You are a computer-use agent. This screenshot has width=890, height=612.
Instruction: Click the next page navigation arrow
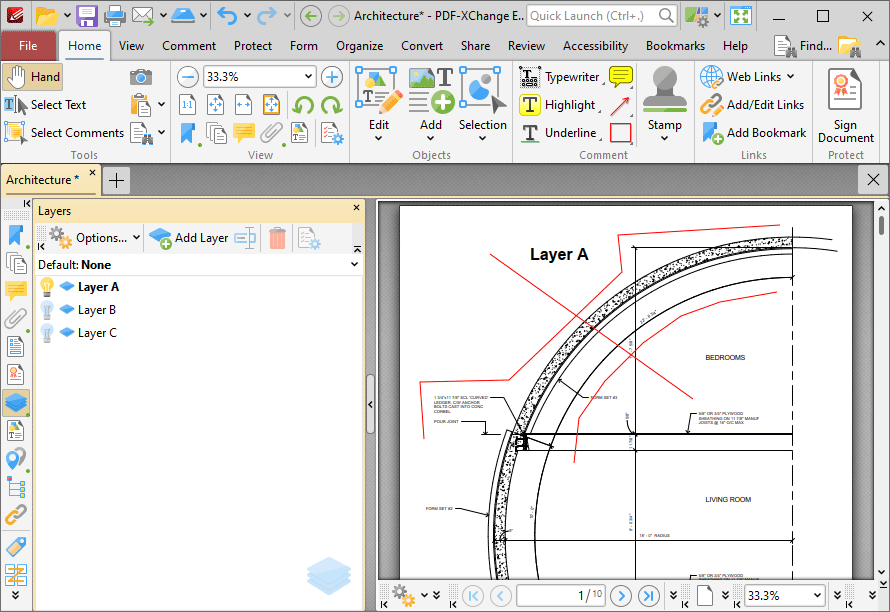[621, 595]
